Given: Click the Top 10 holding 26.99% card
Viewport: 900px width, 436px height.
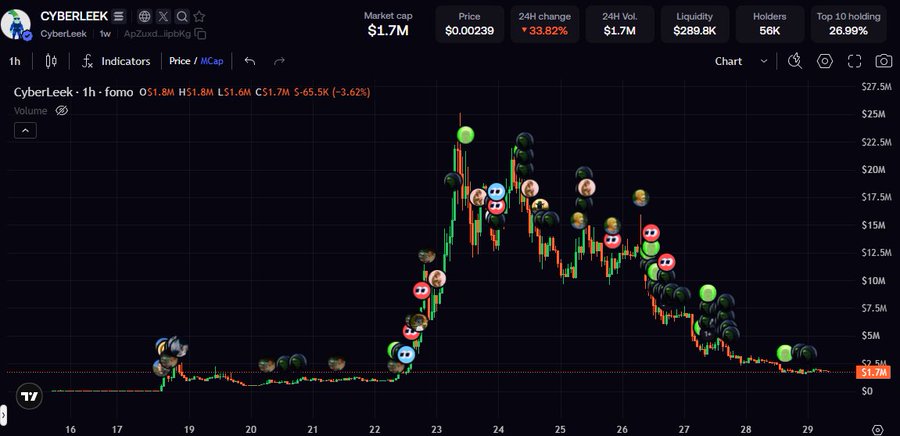Looking at the screenshot, I should [x=848, y=24].
